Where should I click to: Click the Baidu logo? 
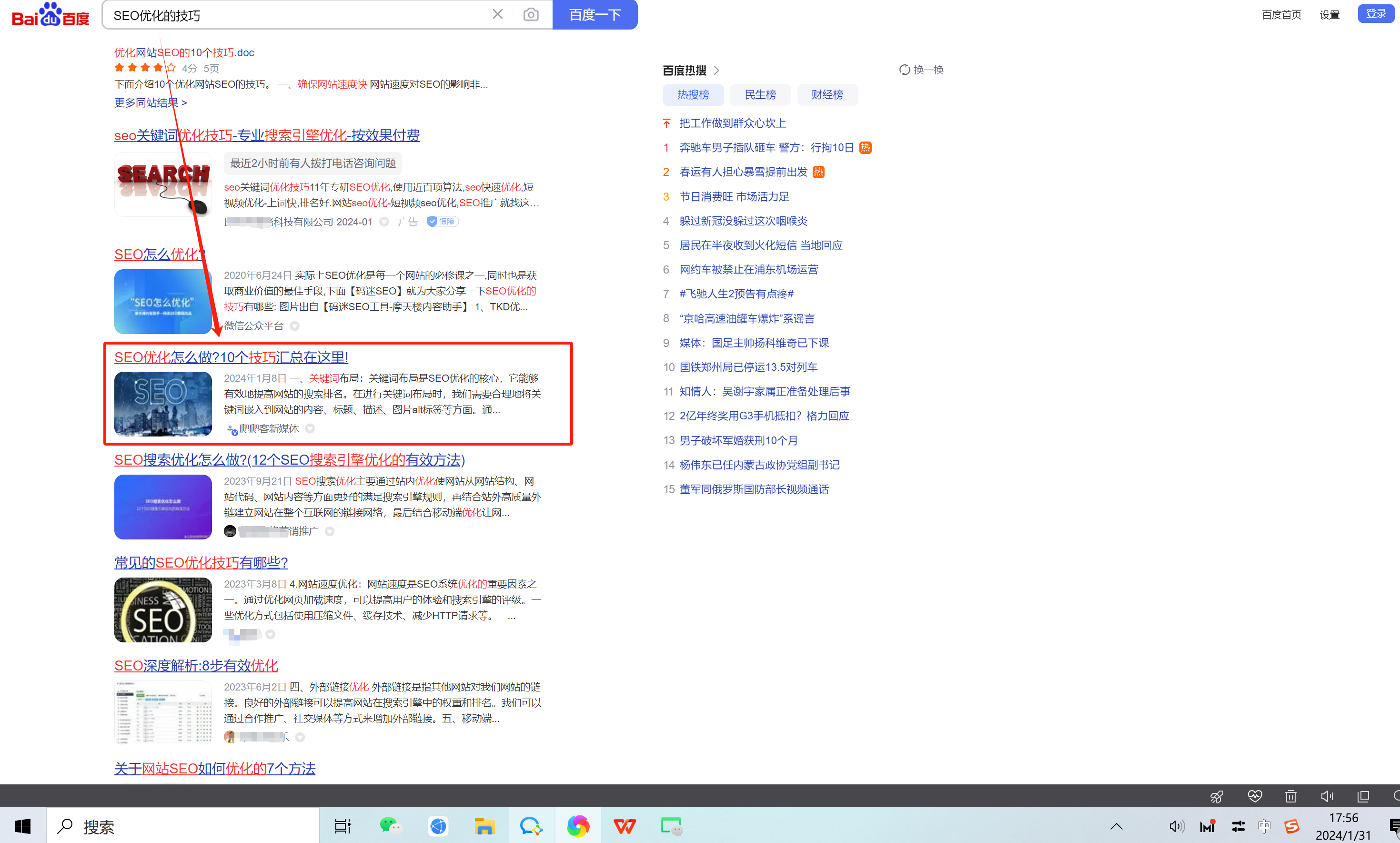(50, 15)
